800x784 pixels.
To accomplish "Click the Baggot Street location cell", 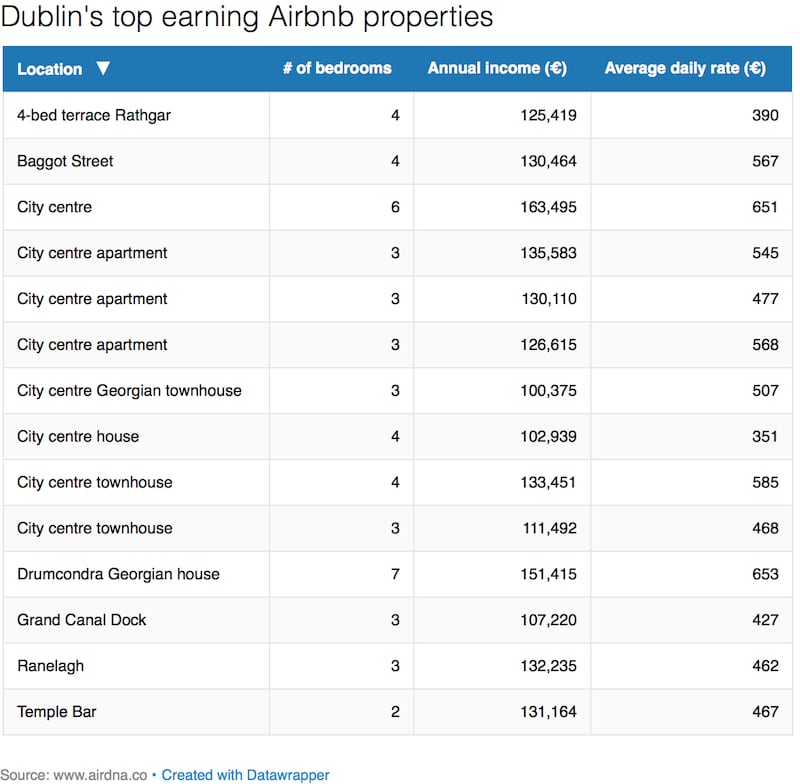I will point(65,161).
